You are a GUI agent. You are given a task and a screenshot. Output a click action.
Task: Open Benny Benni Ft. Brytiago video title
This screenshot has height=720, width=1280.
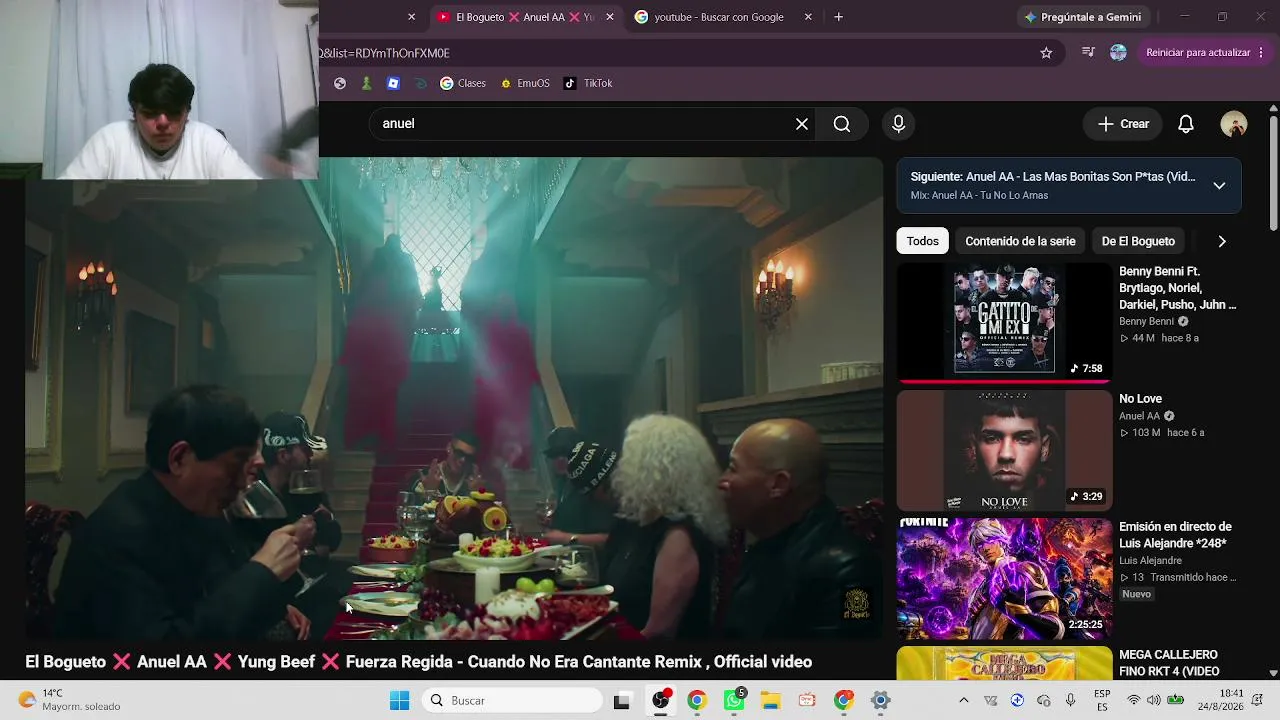tap(1177, 288)
